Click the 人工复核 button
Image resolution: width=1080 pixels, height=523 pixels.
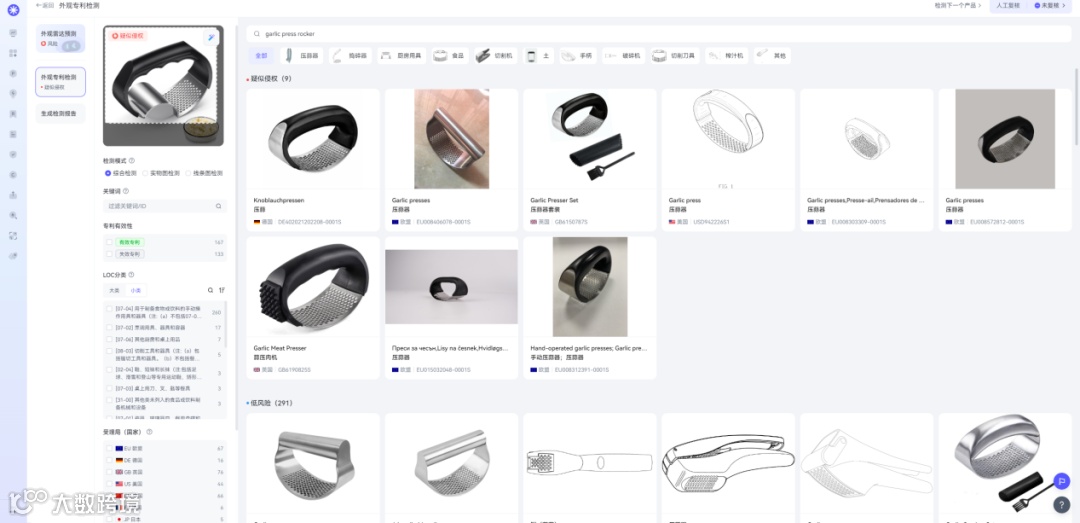click(1008, 6)
